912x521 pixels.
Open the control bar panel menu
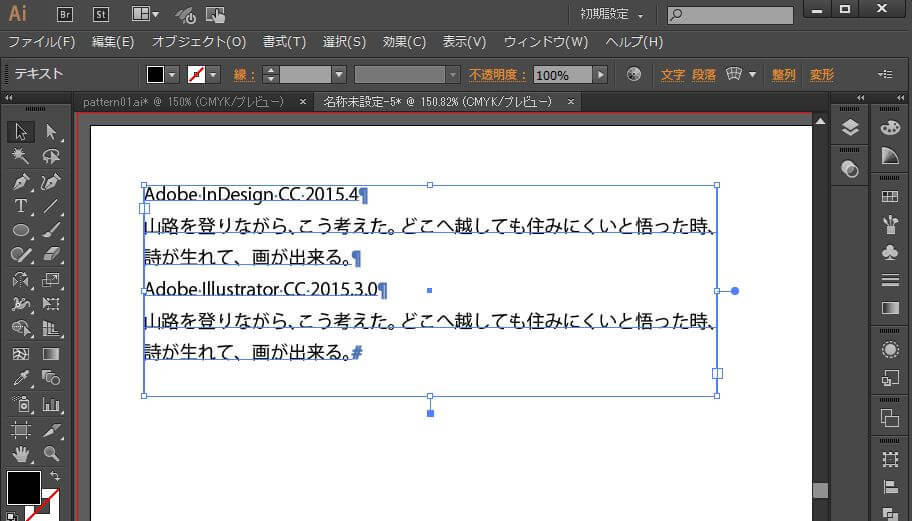click(x=885, y=74)
